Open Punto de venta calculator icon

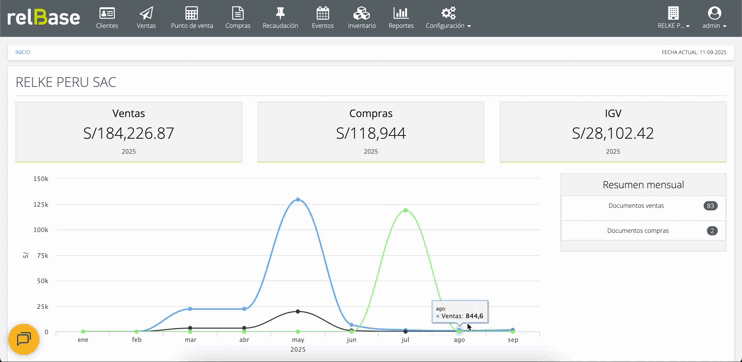click(x=192, y=13)
